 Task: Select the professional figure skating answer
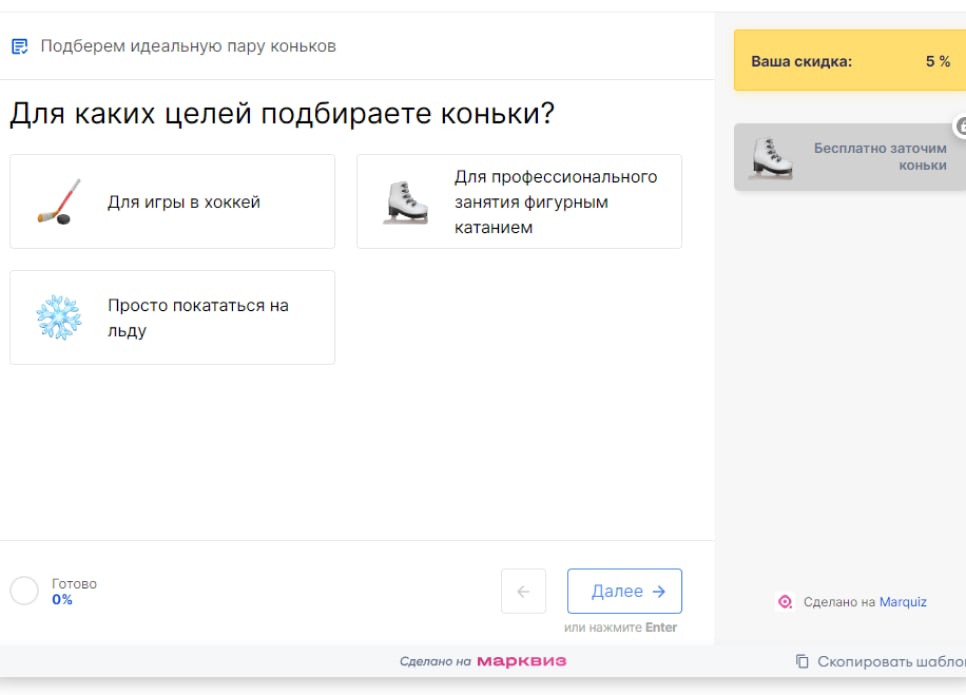click(518, 201)
